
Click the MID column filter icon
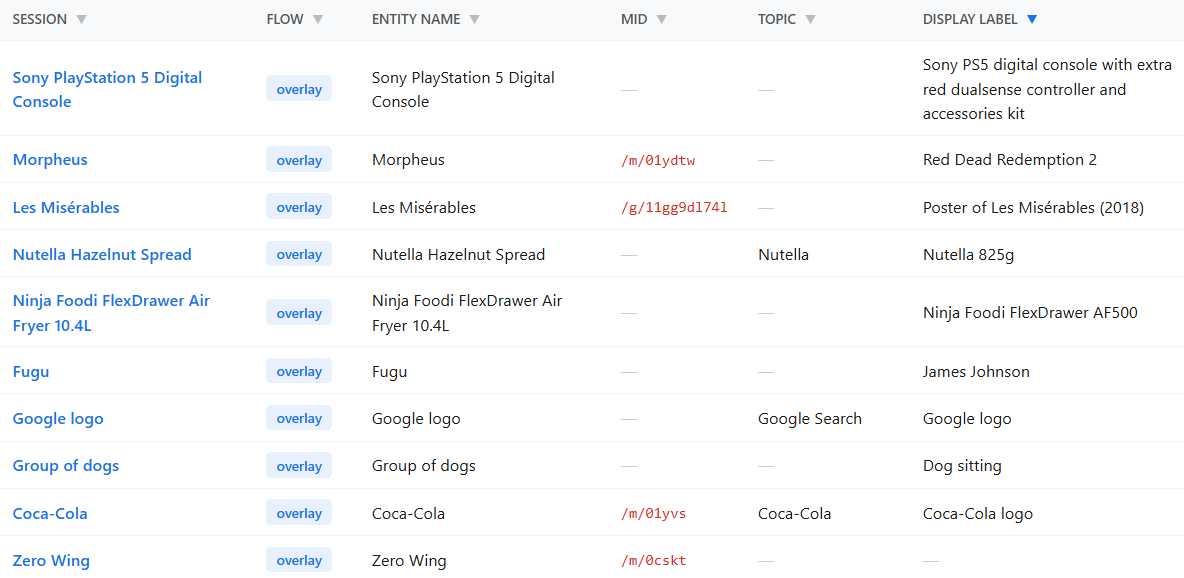pyautogui.click(x=662, y=18)
